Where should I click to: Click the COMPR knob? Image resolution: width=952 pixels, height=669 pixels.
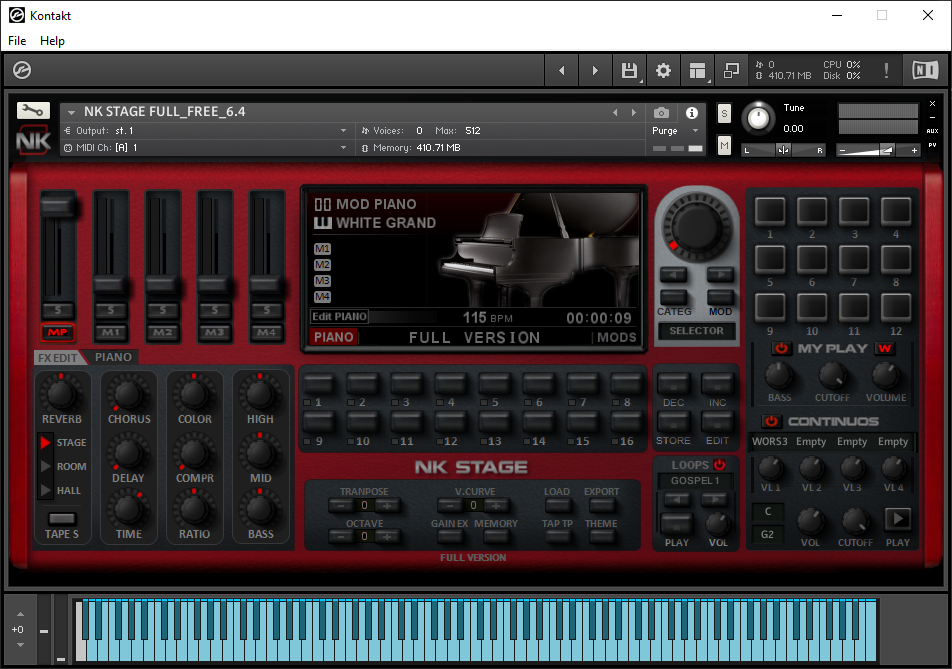pos(194,453)
